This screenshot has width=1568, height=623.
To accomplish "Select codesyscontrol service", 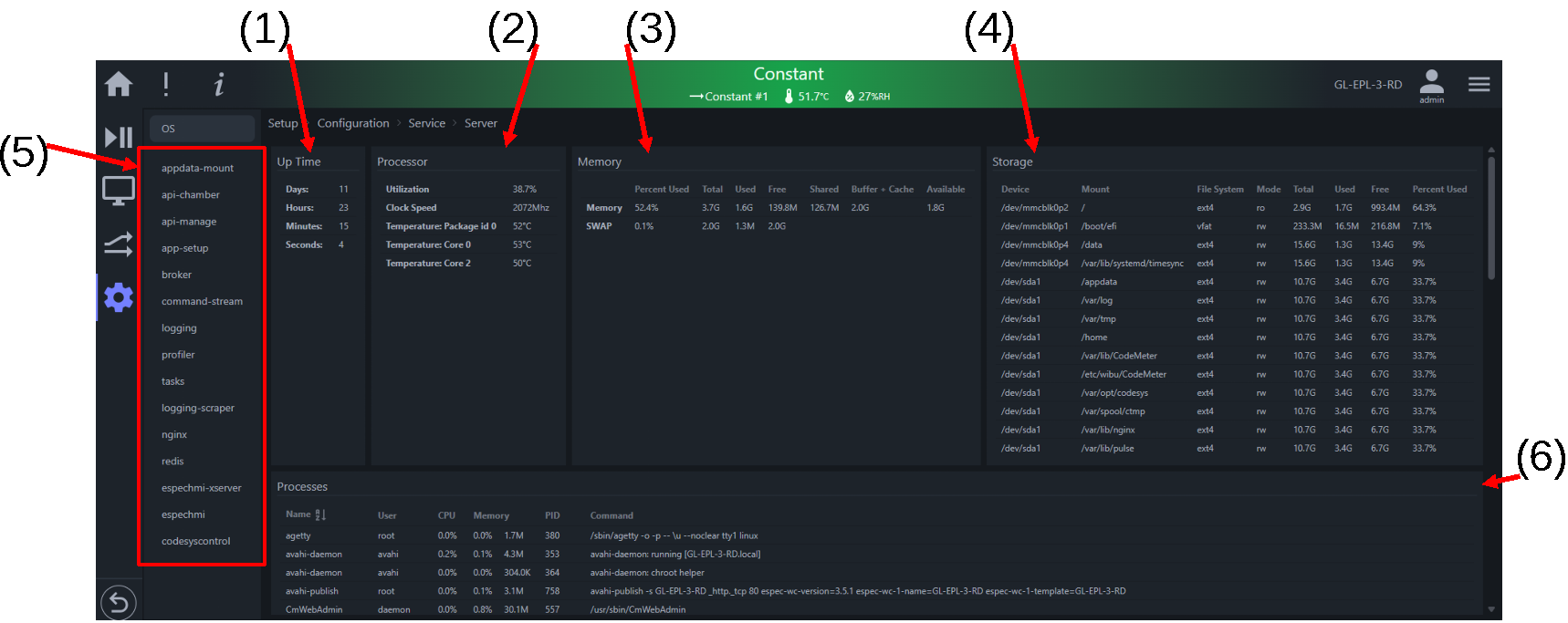I will point(196,541).
